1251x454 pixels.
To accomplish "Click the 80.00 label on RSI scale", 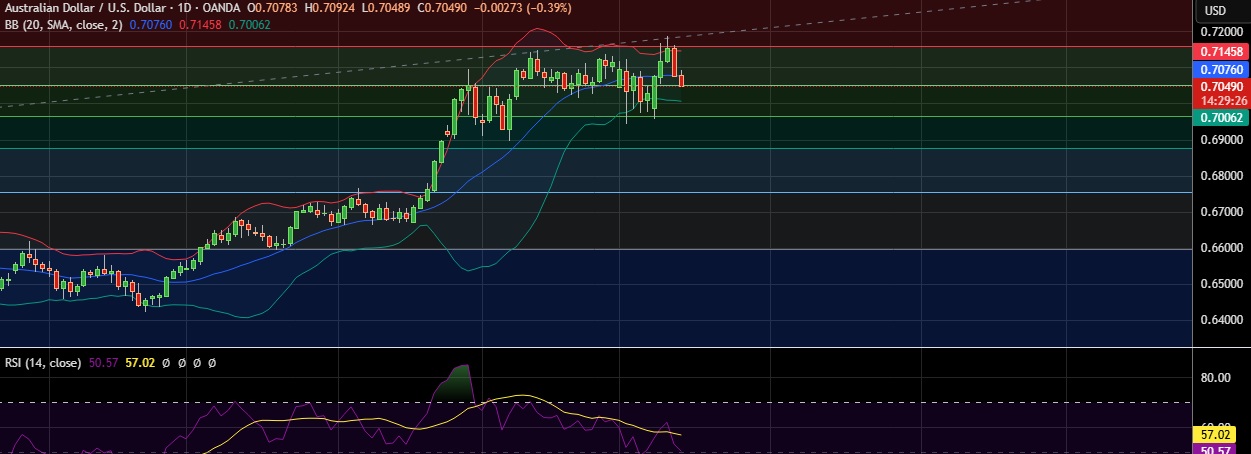I will (1216, 378).
